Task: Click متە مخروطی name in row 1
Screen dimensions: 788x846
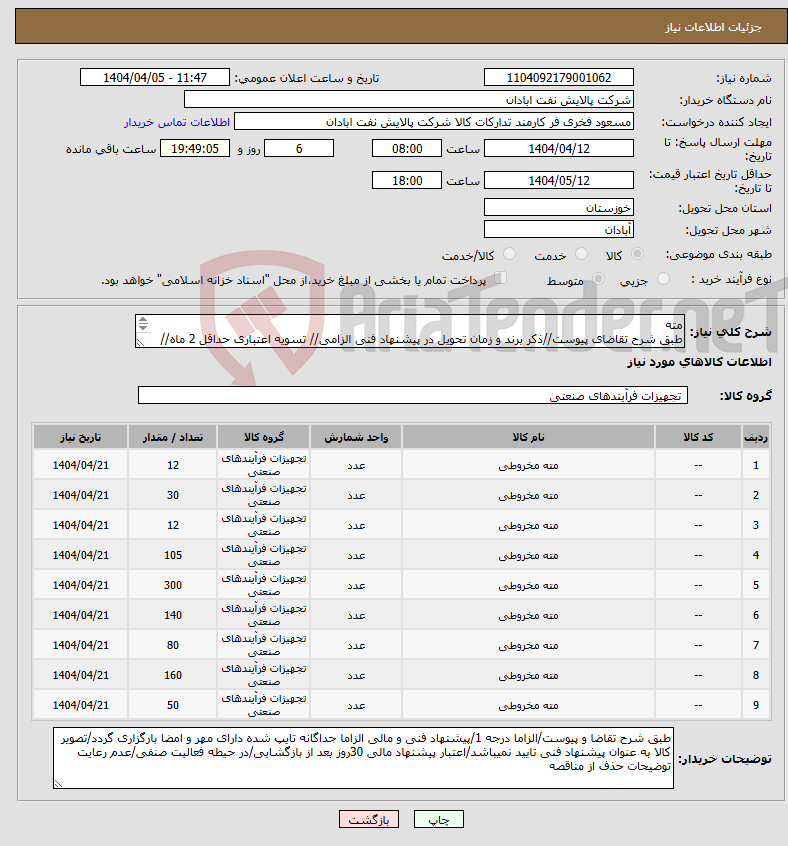Action: click(x=528, y=465)
